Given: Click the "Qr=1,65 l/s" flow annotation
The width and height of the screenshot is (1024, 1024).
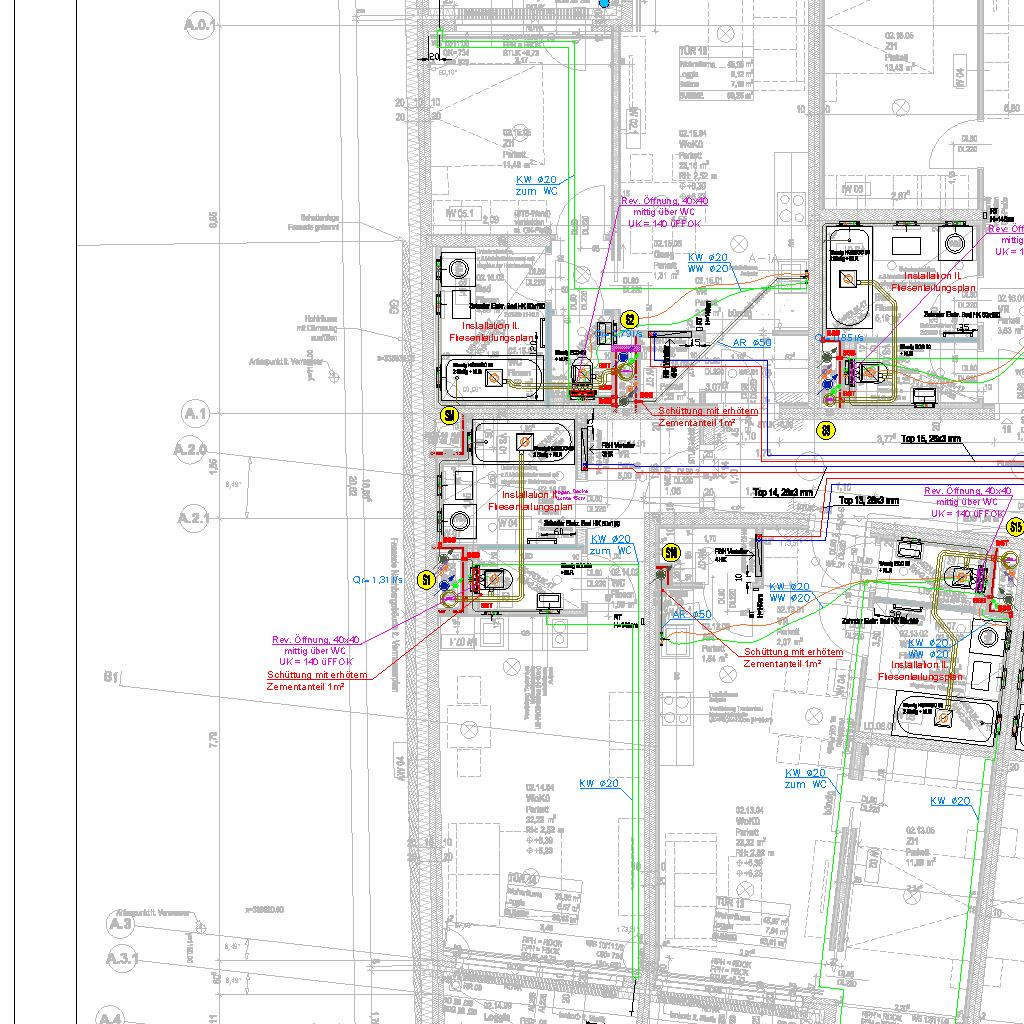Looking at the screenshot, I should pos(838,338).
